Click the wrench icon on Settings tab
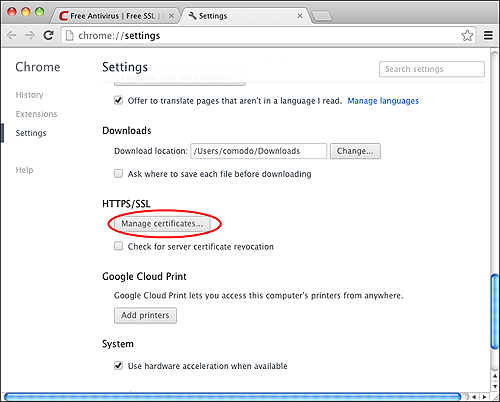Viewport: 500px width, 402px height. (x=192, y=15)
